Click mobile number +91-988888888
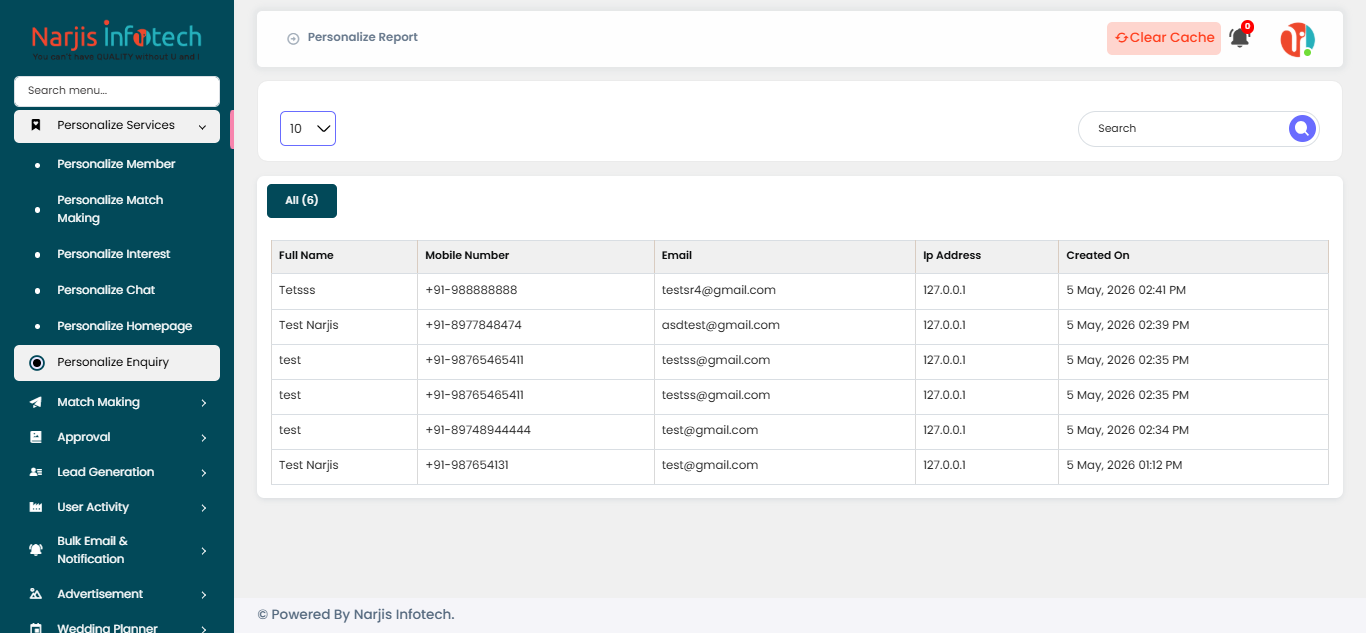The height and width of the screenshot is (633, 1366). (471, 290)
